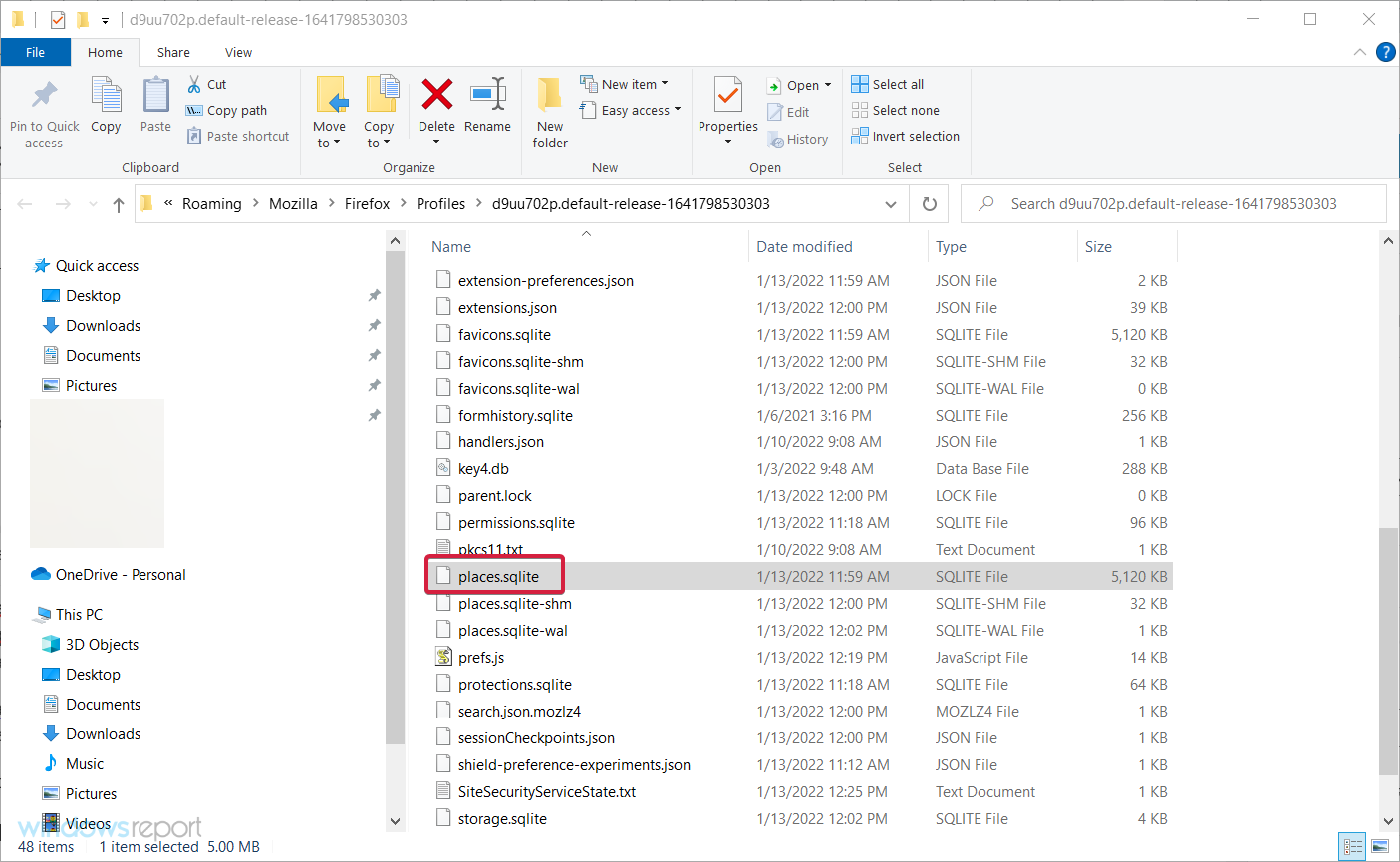Click navigation pane scroll up arrow

tap(395, 241)
